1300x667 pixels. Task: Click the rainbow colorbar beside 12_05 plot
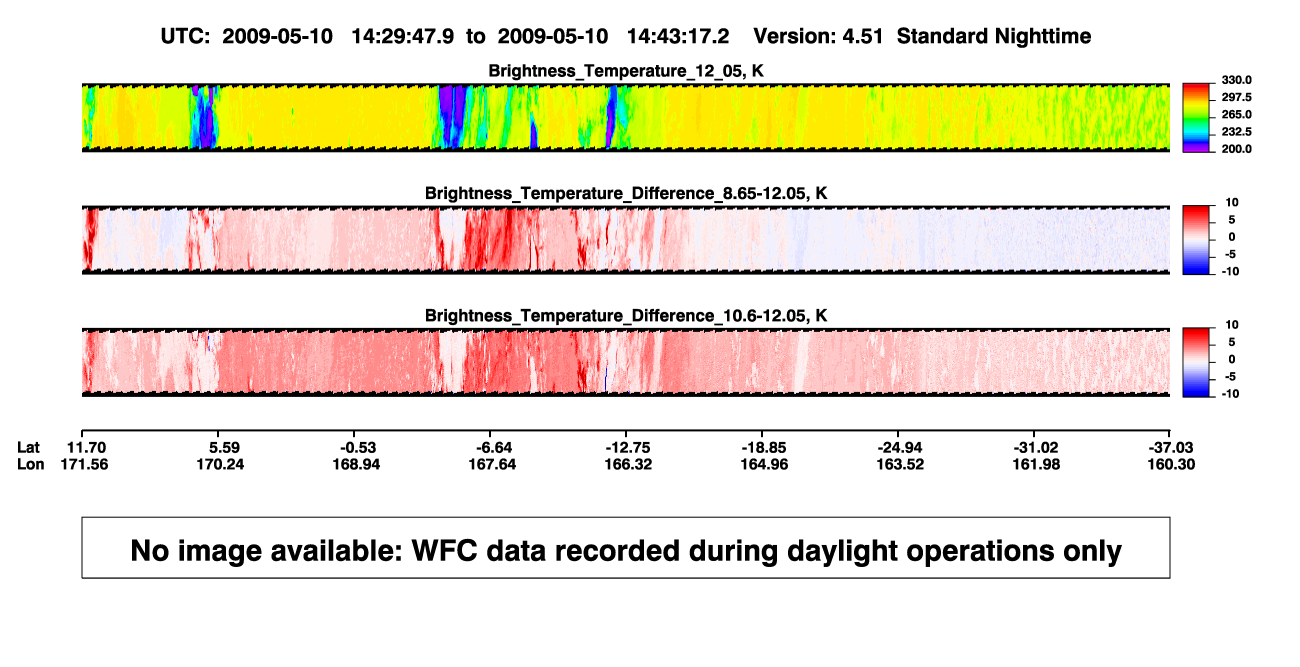1195,117
